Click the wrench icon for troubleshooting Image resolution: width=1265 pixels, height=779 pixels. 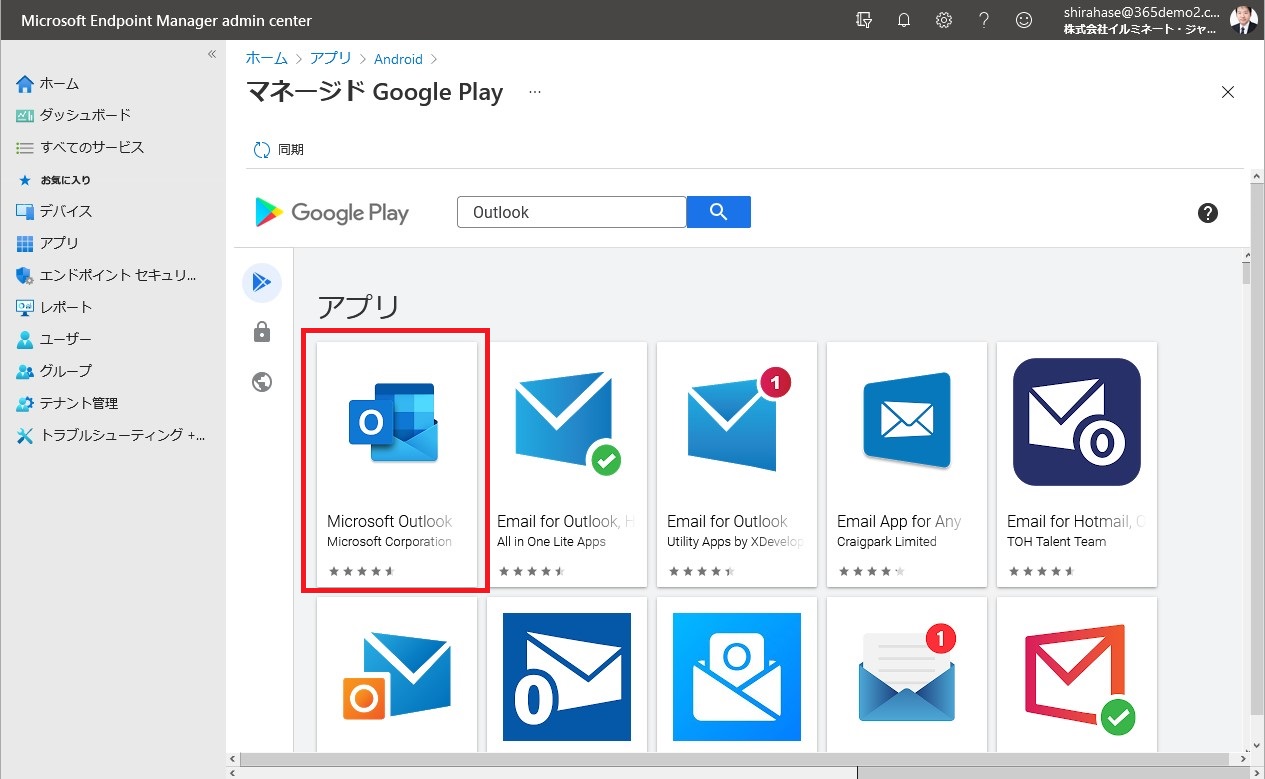tap(25, 435)
